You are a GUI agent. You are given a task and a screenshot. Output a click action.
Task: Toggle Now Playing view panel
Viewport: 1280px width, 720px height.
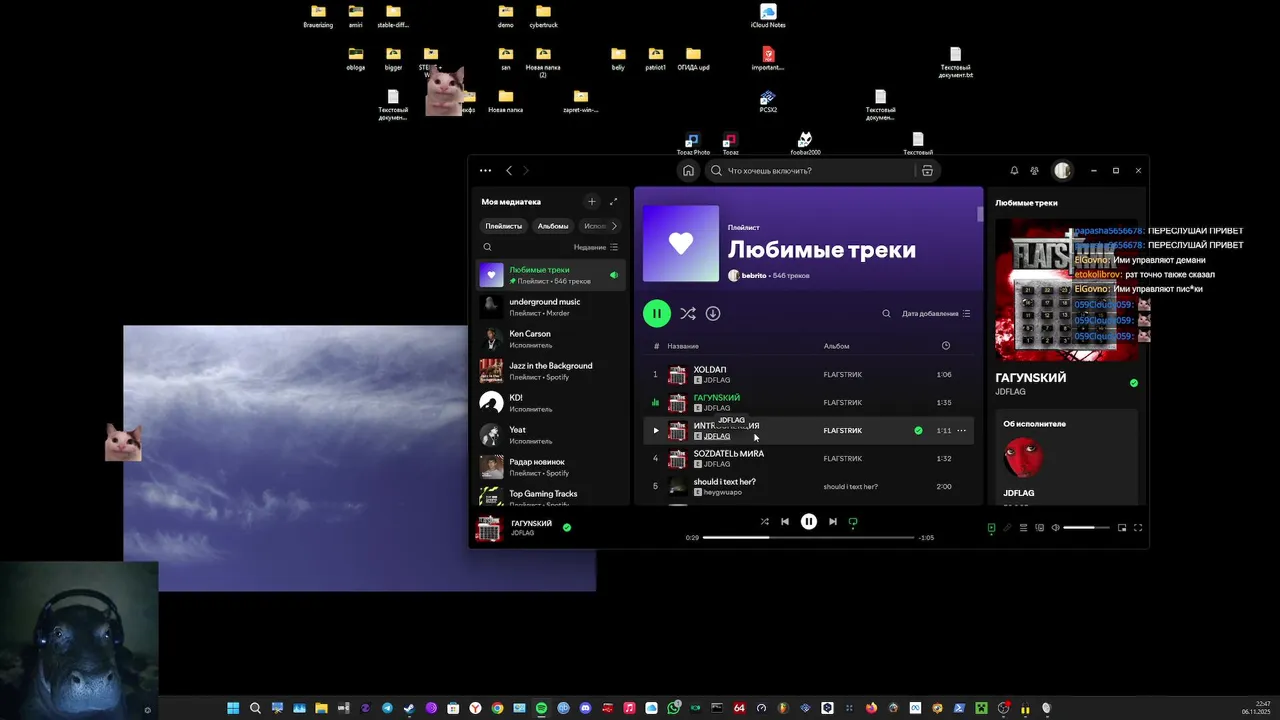click(x=991, y=528)
